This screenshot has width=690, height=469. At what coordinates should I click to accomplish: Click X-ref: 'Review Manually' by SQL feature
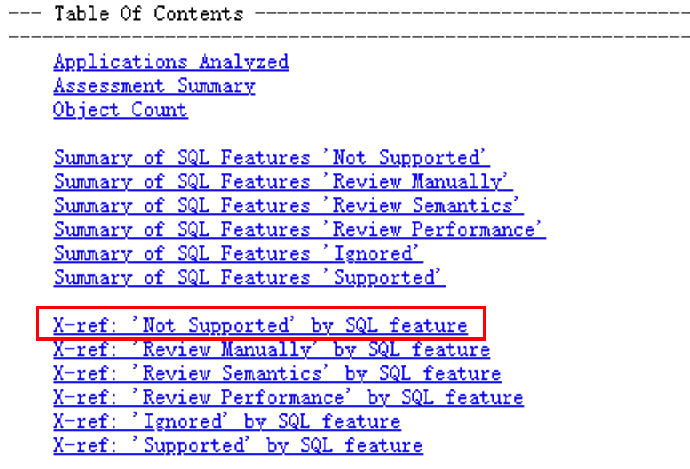tap(271, 350)
